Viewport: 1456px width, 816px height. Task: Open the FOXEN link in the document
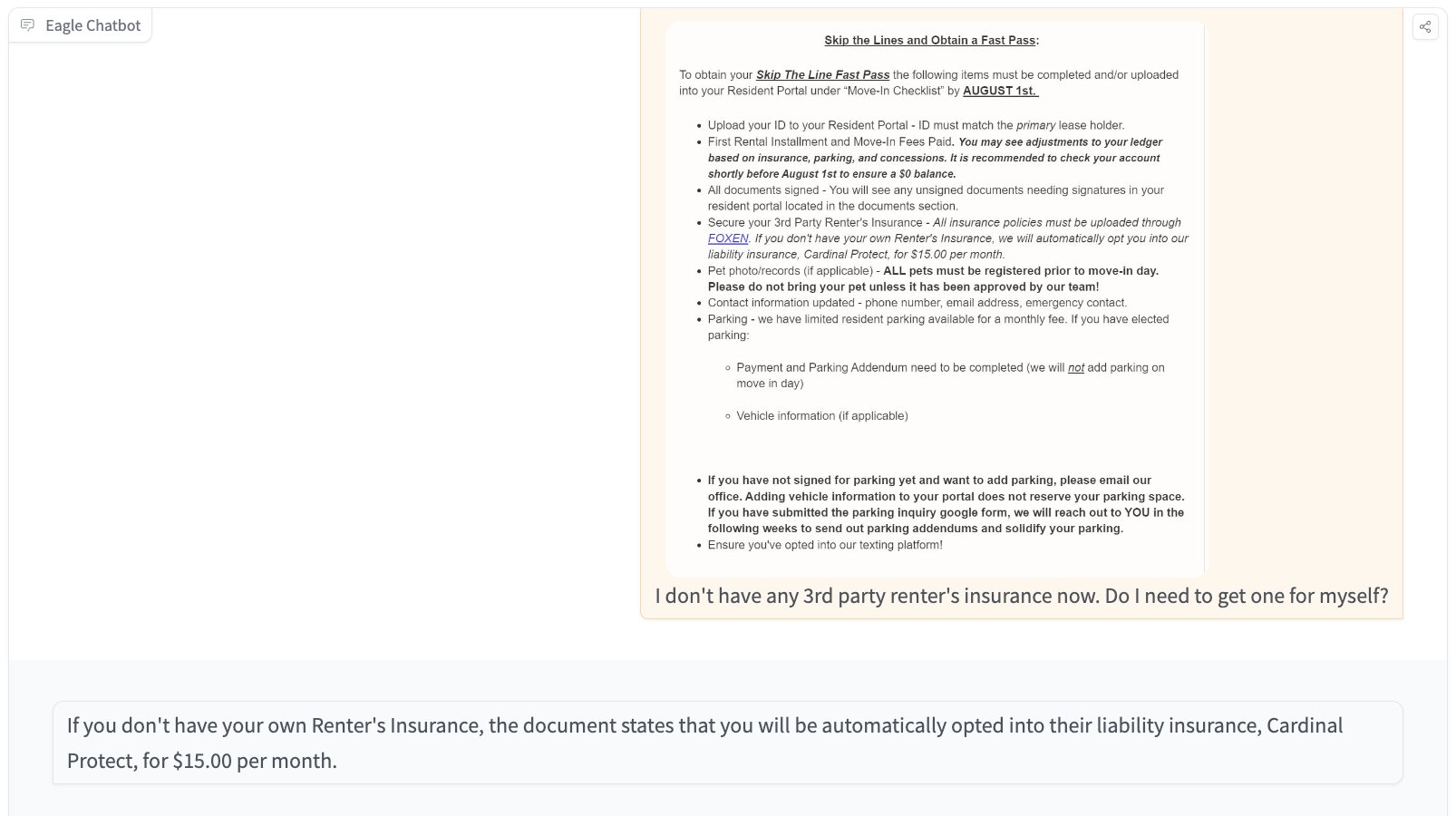coord(728,238)
